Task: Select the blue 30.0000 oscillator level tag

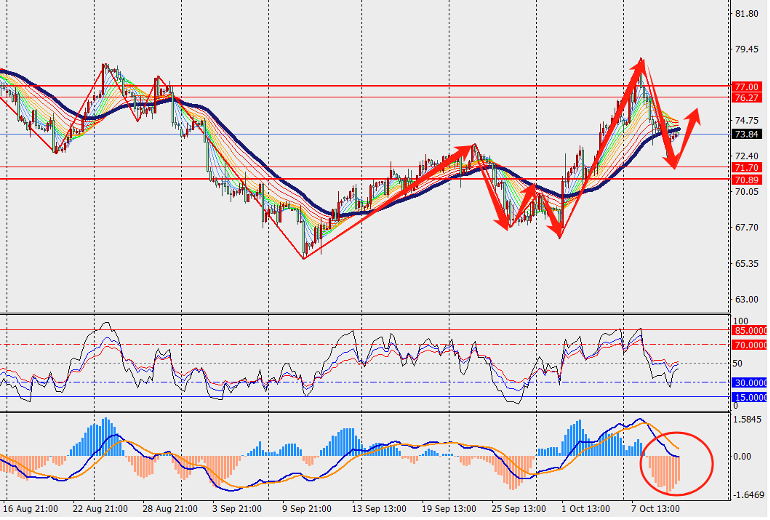Action: coord(750,383)
